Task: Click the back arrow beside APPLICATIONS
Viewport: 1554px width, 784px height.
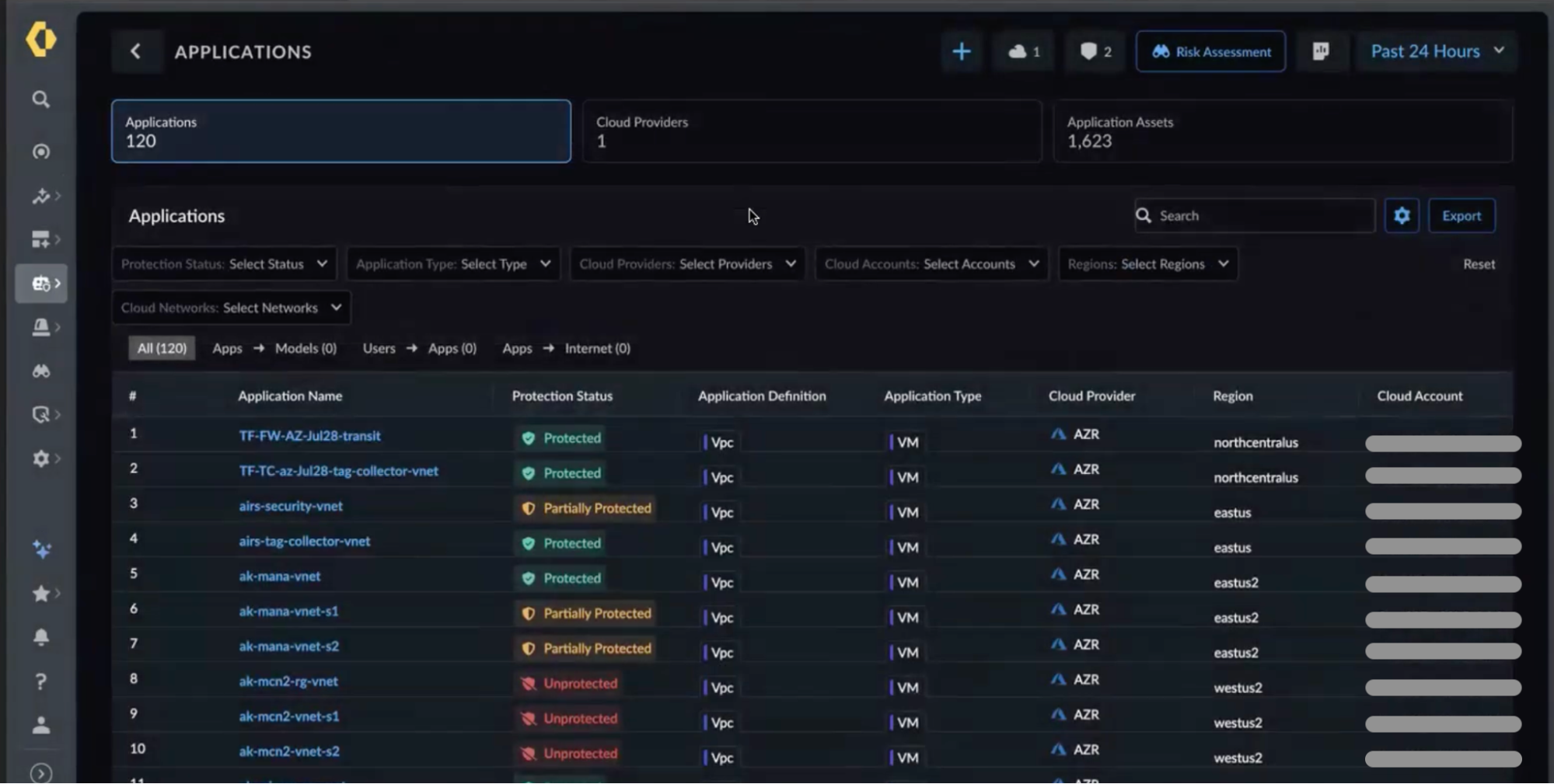Action: pyautogui.click(x=136, y=51)
